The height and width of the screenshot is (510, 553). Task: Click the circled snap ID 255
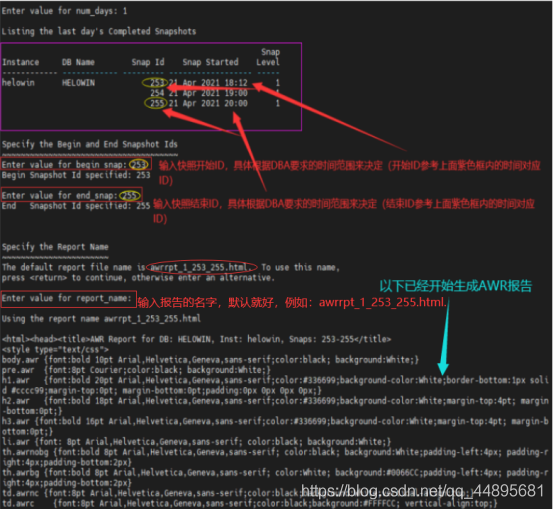[x=156, y=103]
